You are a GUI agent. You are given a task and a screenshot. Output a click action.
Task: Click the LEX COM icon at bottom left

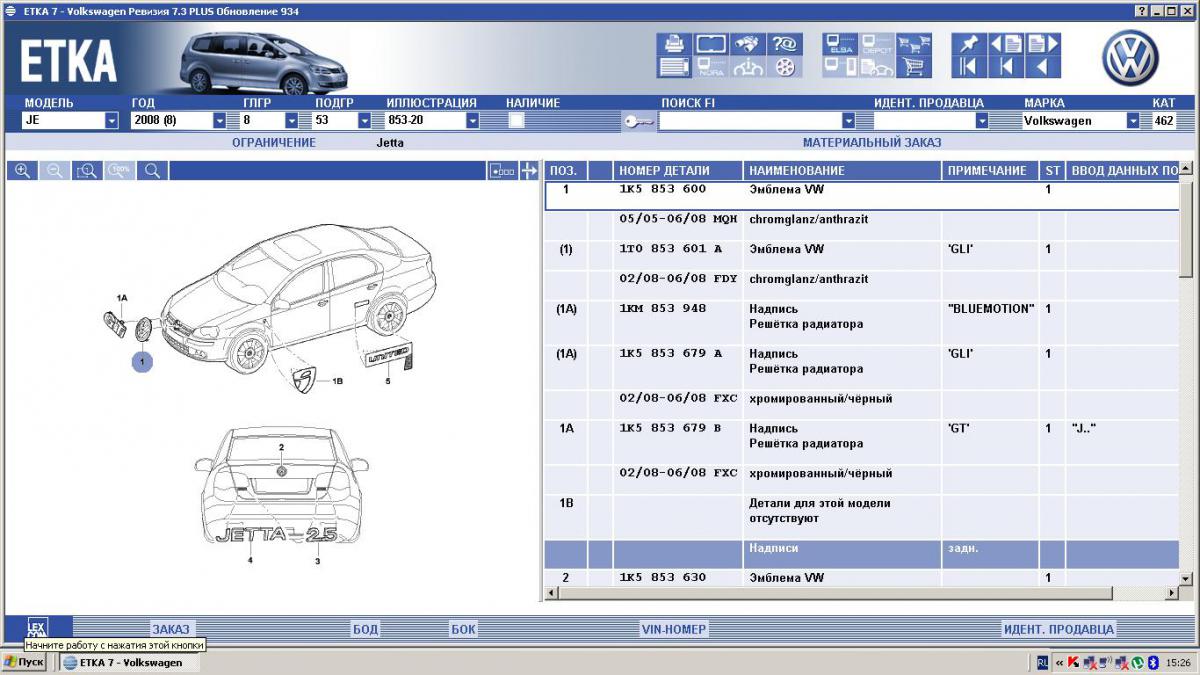tap(37, 628)
